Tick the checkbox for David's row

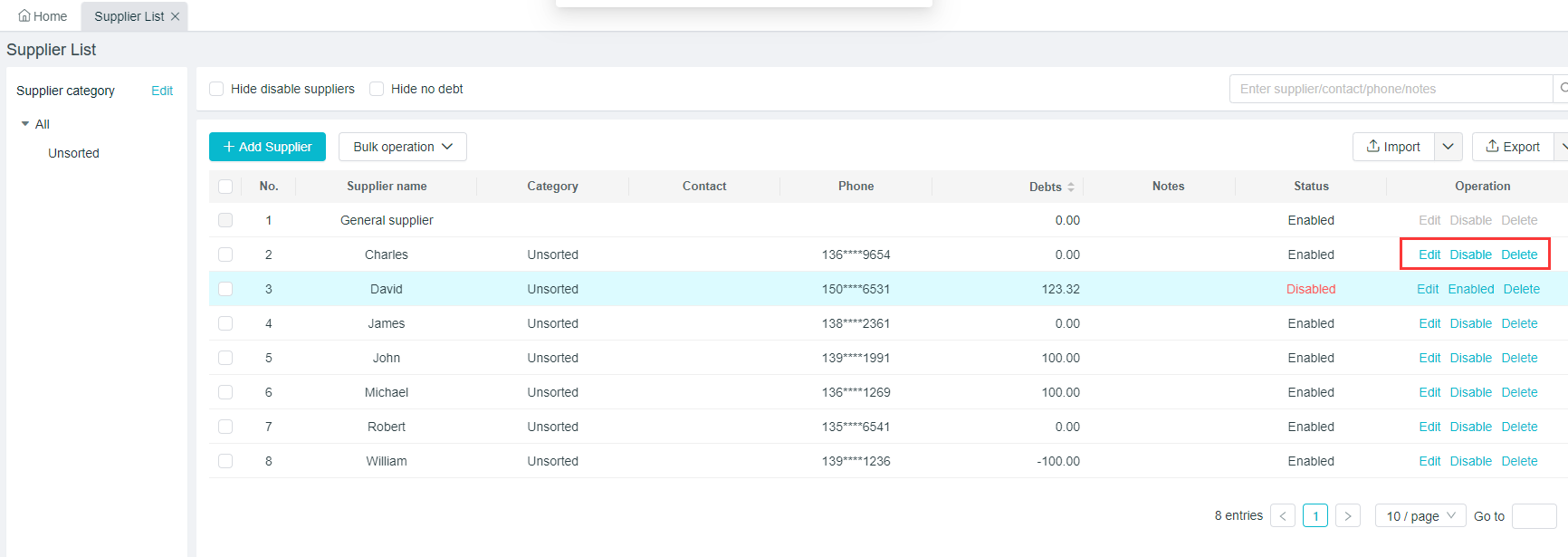click(x=225, y=289)
